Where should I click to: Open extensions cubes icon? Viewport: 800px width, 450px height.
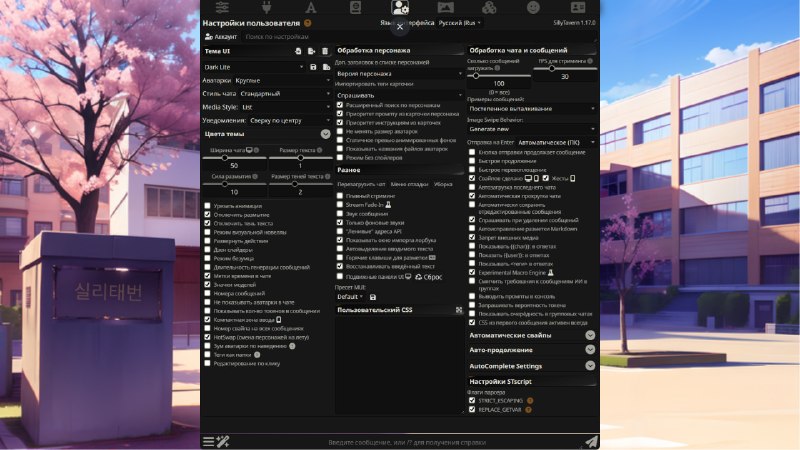[489, 7]
